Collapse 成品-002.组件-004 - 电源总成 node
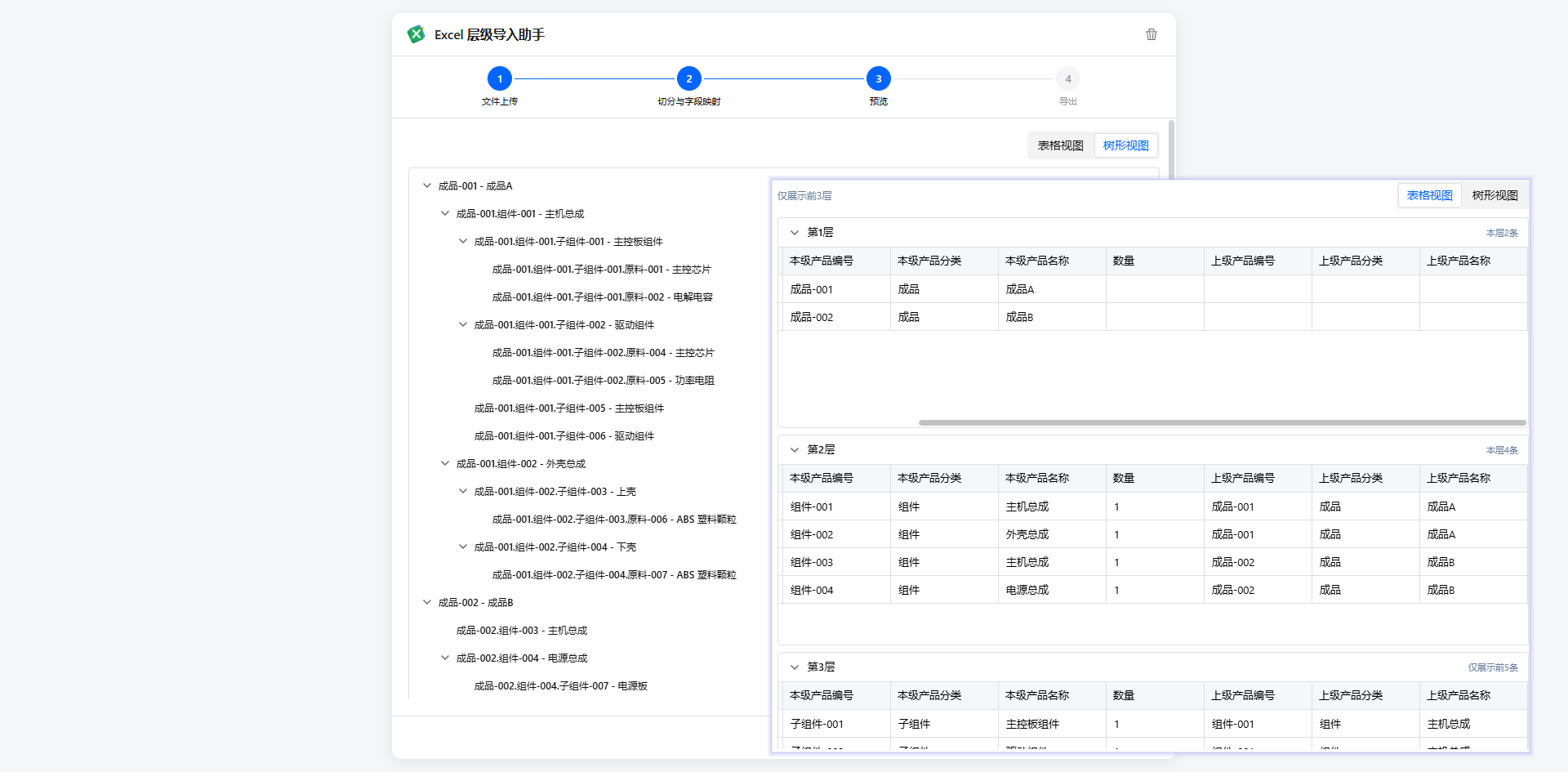 [445, 658]
